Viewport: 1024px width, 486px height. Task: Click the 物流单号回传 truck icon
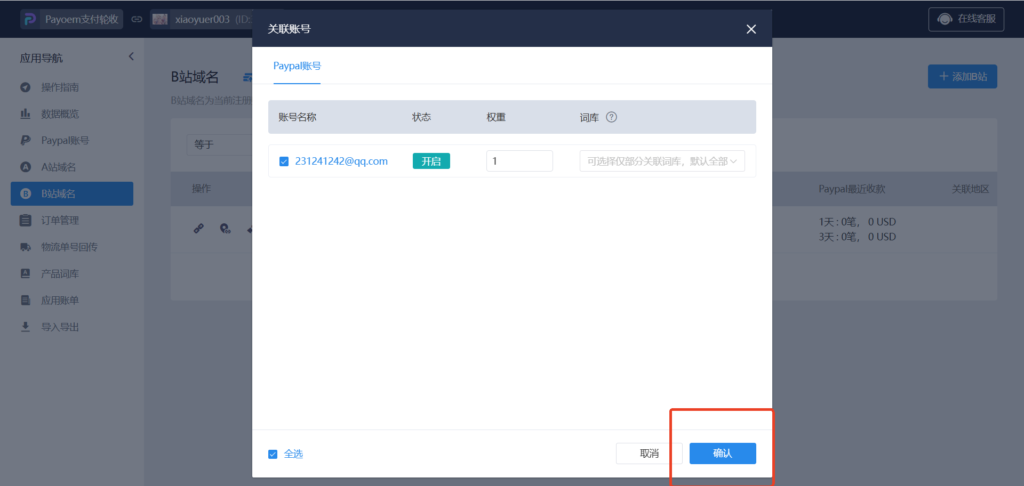tap(25, 246)
